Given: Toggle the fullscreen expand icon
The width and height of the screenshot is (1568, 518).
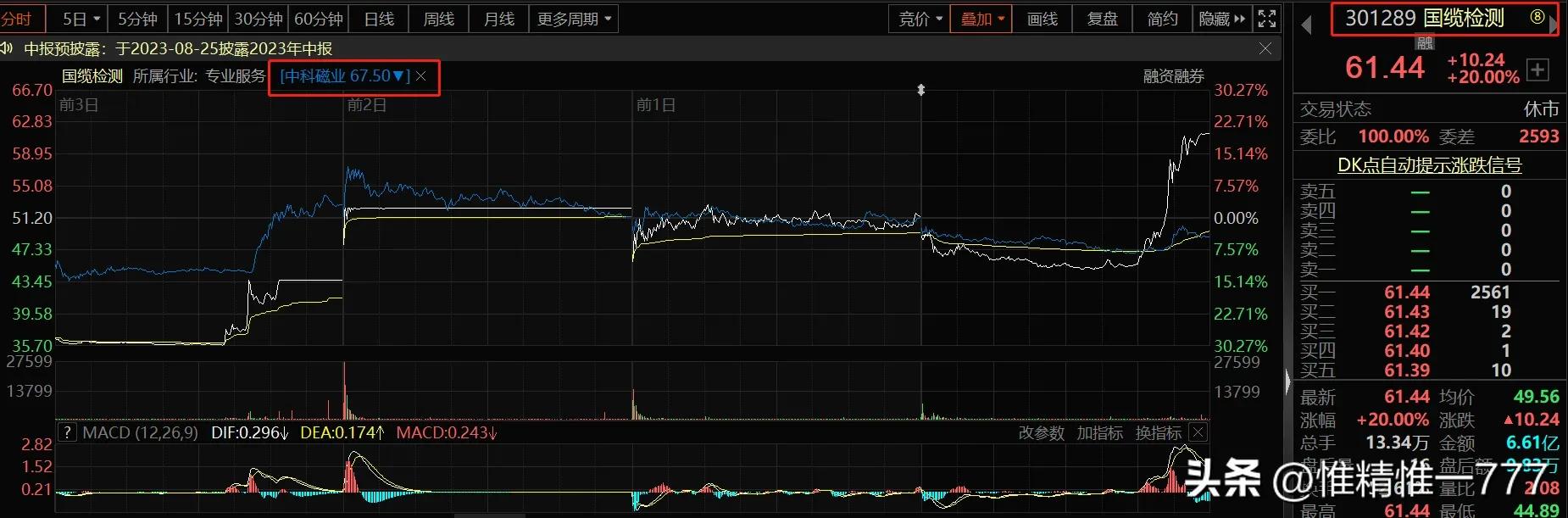Looking at the screenshot, I should (x=1266, y=19).
